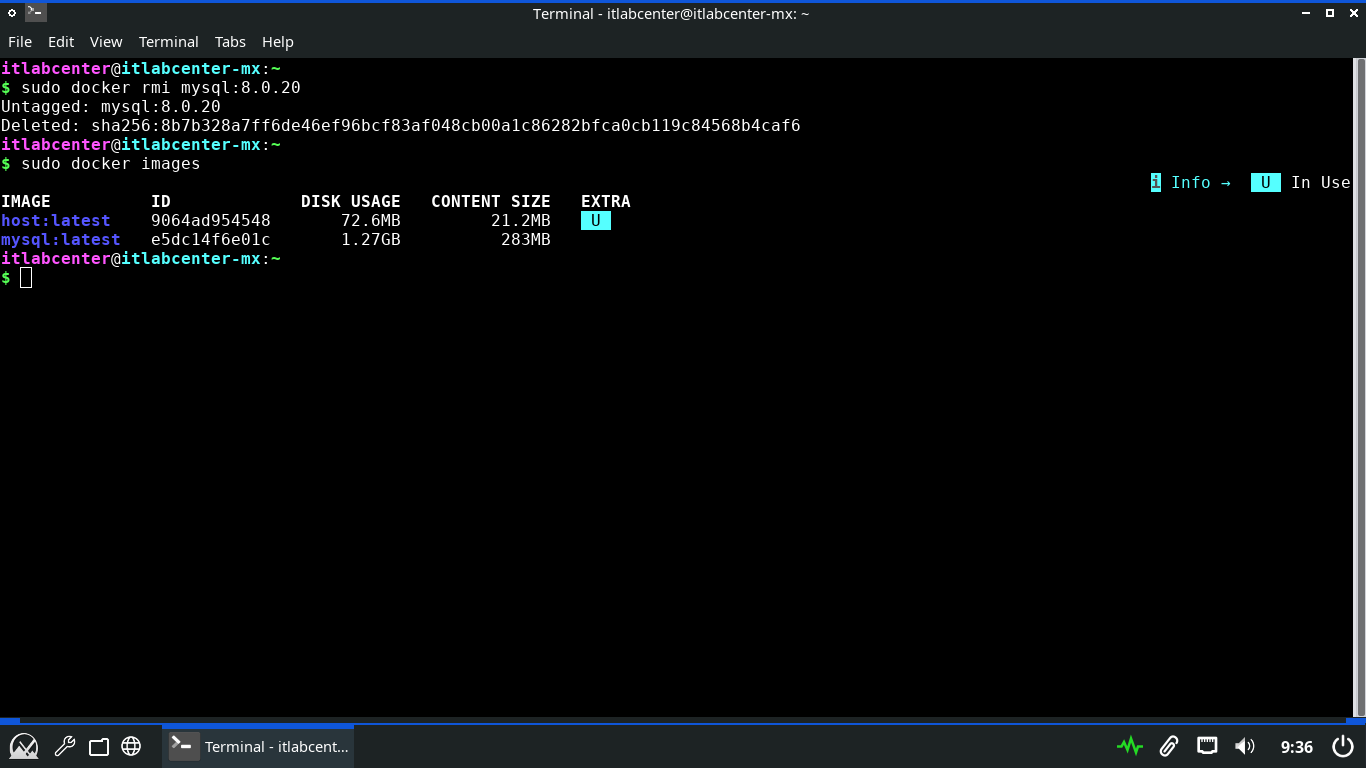Open the MX Linux application menu
The image size is (1366, 768).
pyautogui.click(x=24, y=746)
